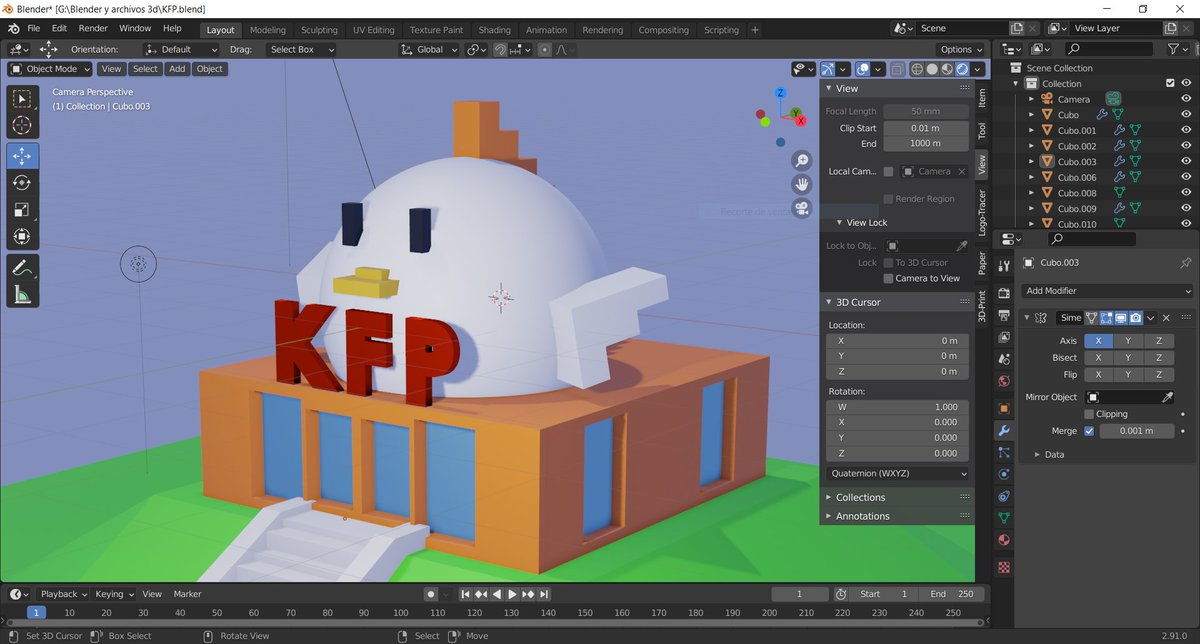This screenshot has width=1200, height=644.
Task: Open the Add Modifier dropdown
Action: [x=1107, y=290]
